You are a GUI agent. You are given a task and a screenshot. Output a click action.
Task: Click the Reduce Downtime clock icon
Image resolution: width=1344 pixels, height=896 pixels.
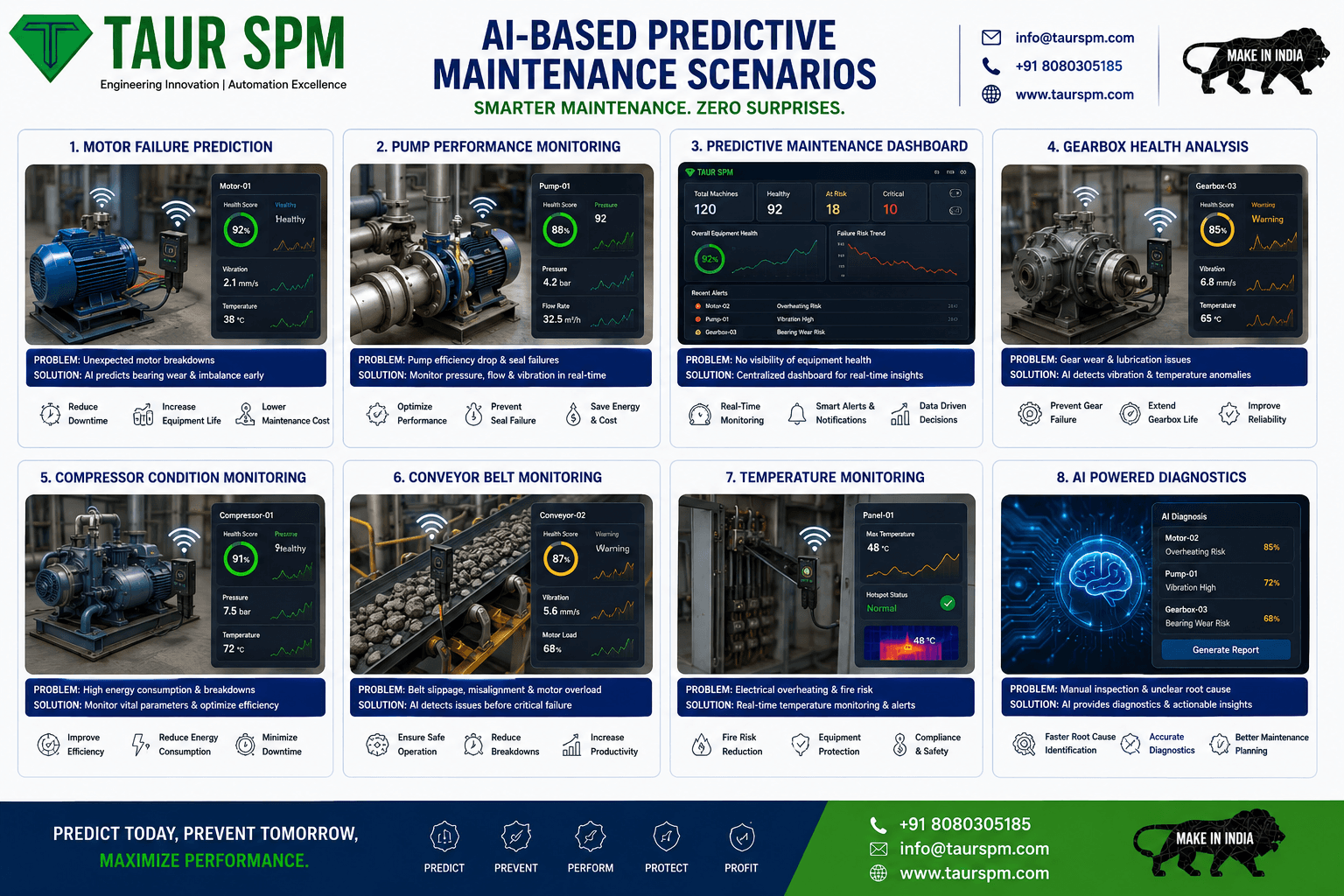[51, 414]
